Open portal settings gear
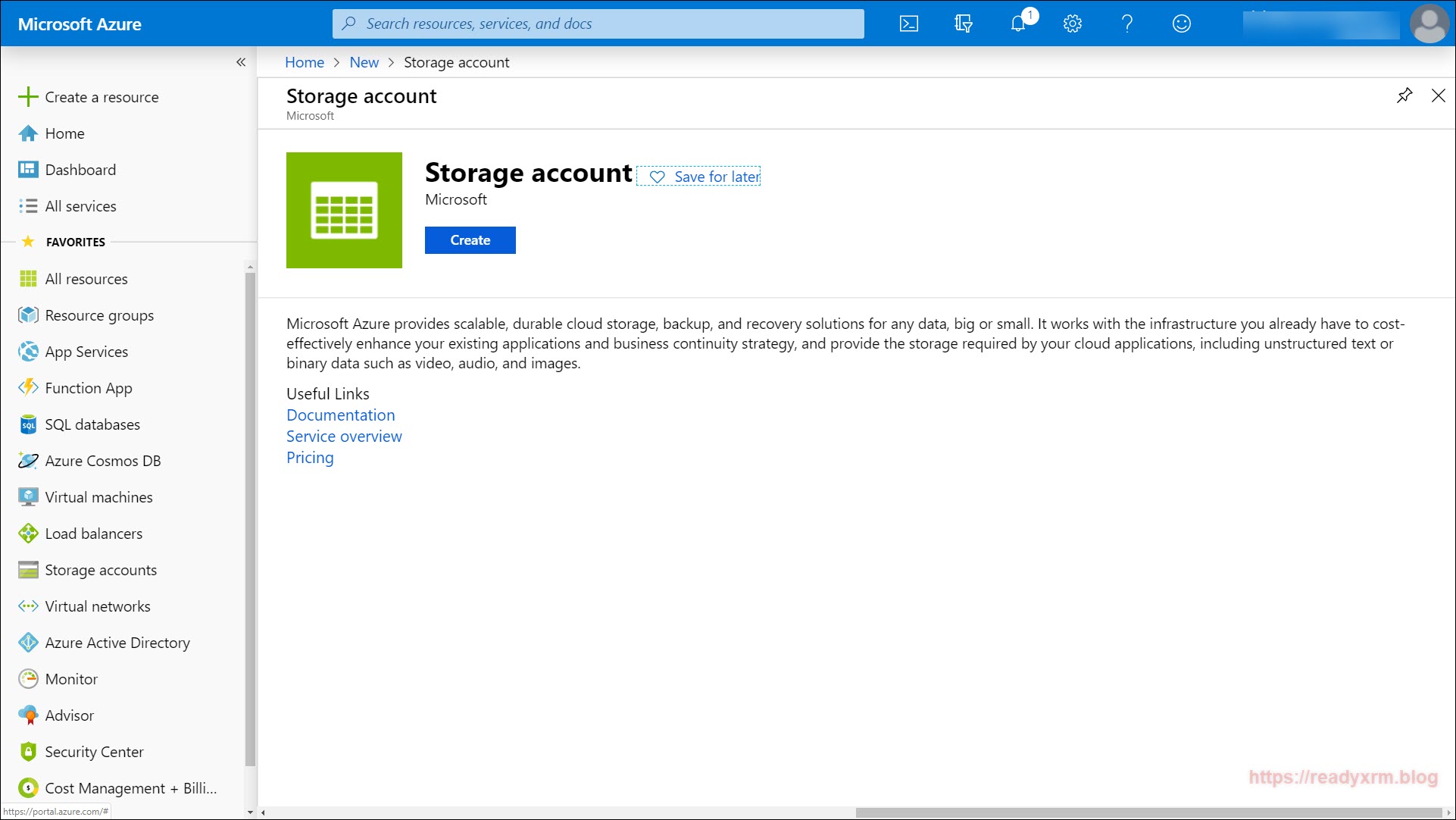1456x820 pixels. pos(1072,23)
